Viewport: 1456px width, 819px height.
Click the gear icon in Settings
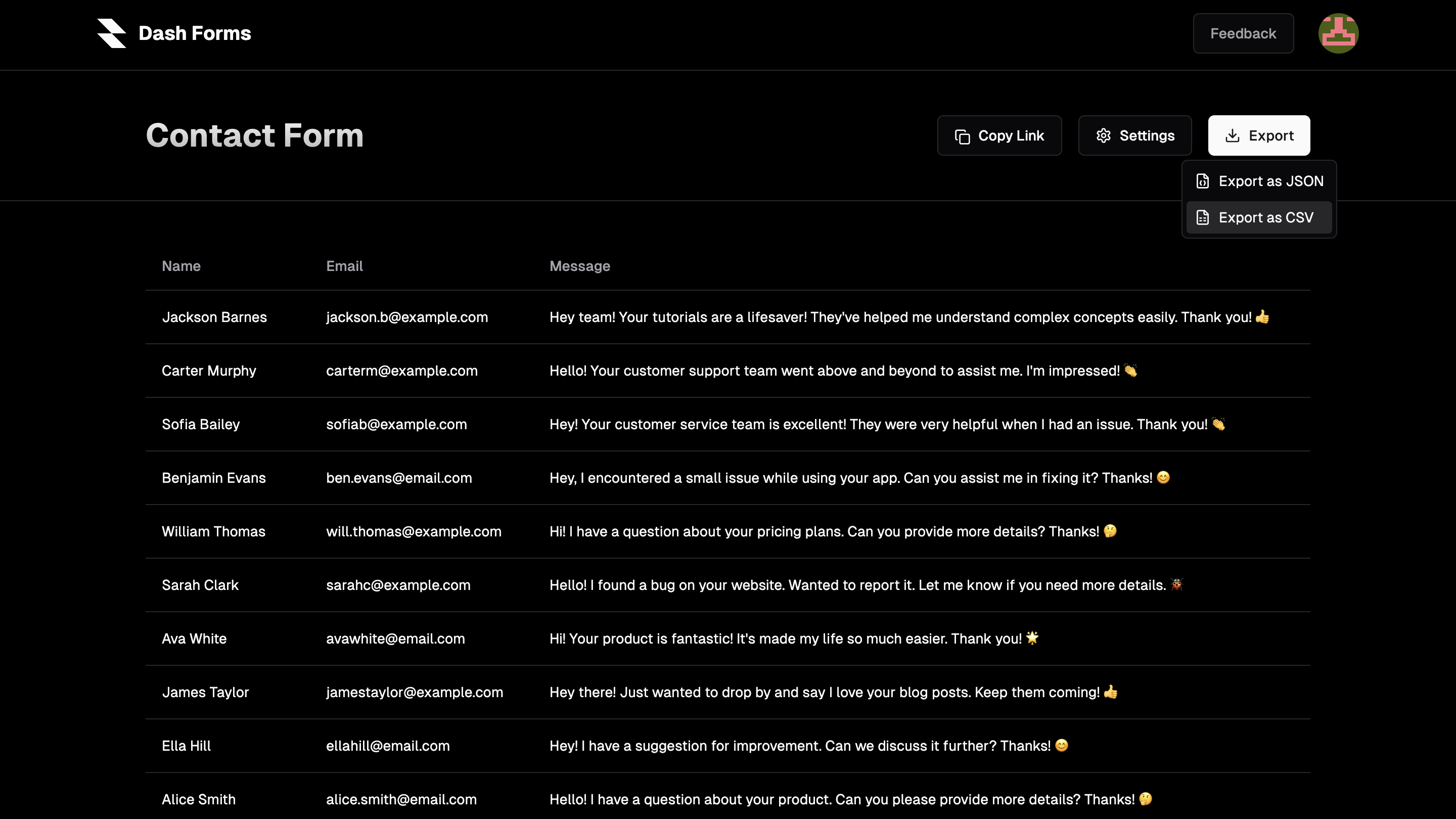tap(1103, 135)
